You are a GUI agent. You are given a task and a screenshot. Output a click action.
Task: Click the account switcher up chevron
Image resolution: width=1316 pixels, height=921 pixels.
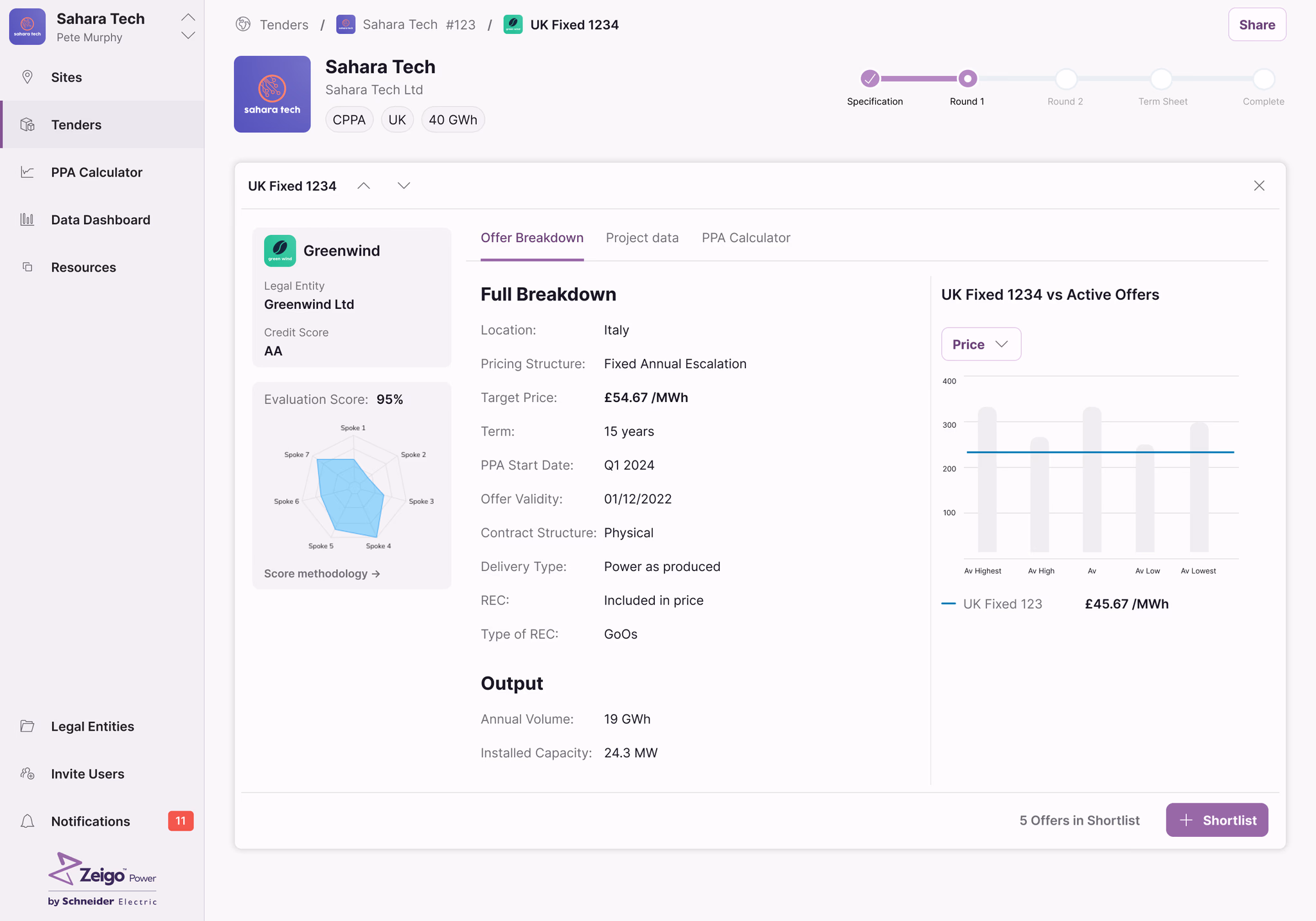pyautogui.click(x=188, y=17)
